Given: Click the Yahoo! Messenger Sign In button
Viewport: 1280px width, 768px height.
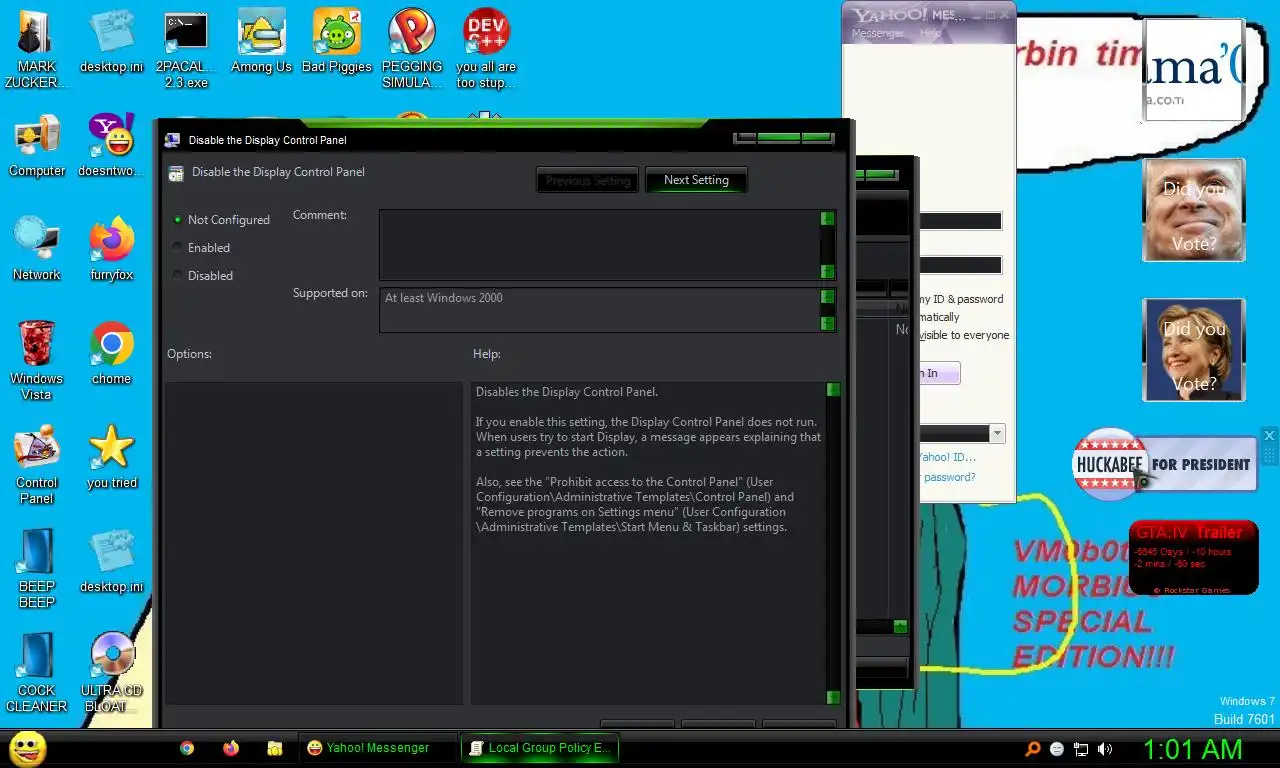Looking at the screenshot, I should pyautogui.click(x=938, y=373).
